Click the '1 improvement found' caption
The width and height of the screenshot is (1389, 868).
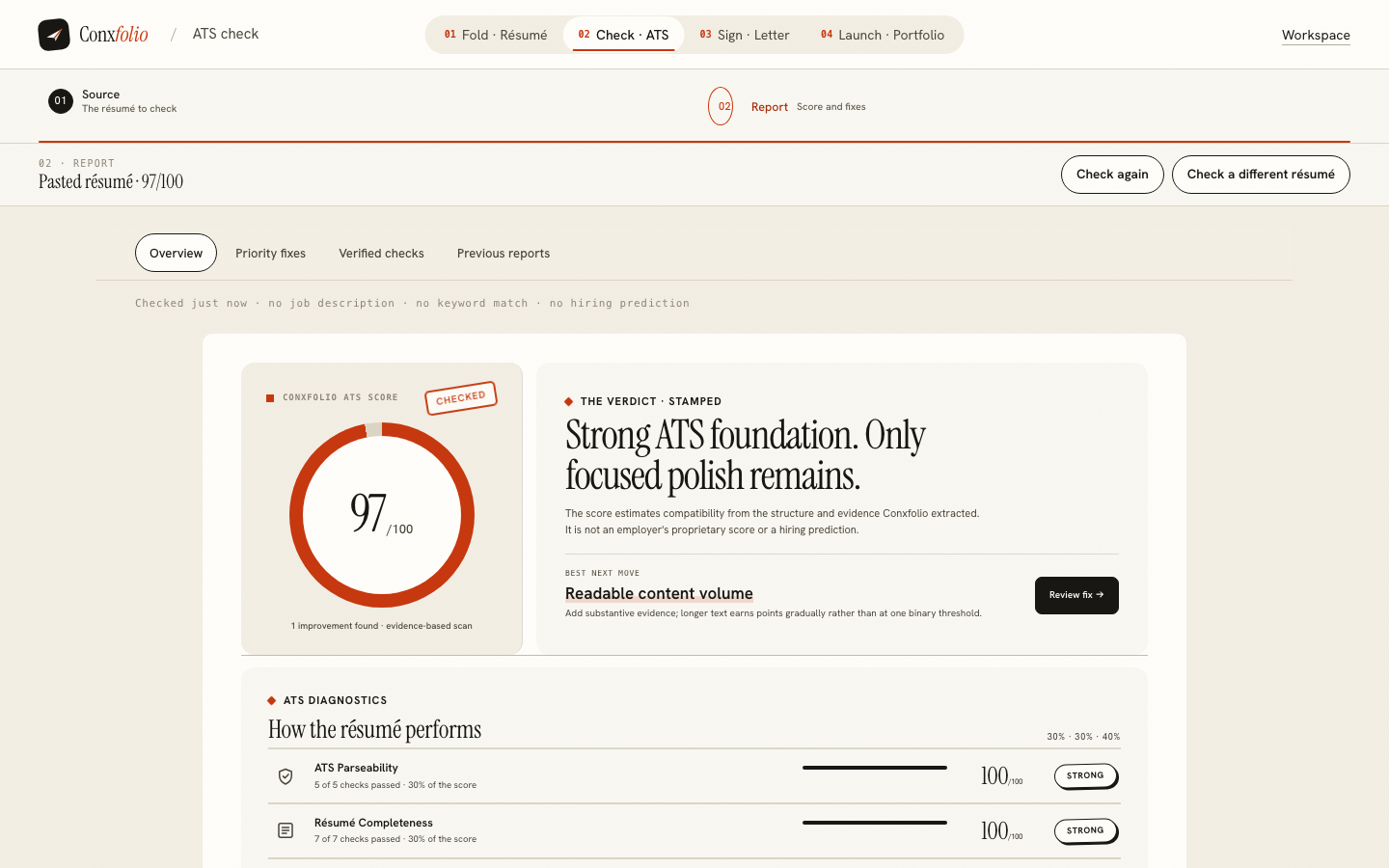[x=382, y=626]
